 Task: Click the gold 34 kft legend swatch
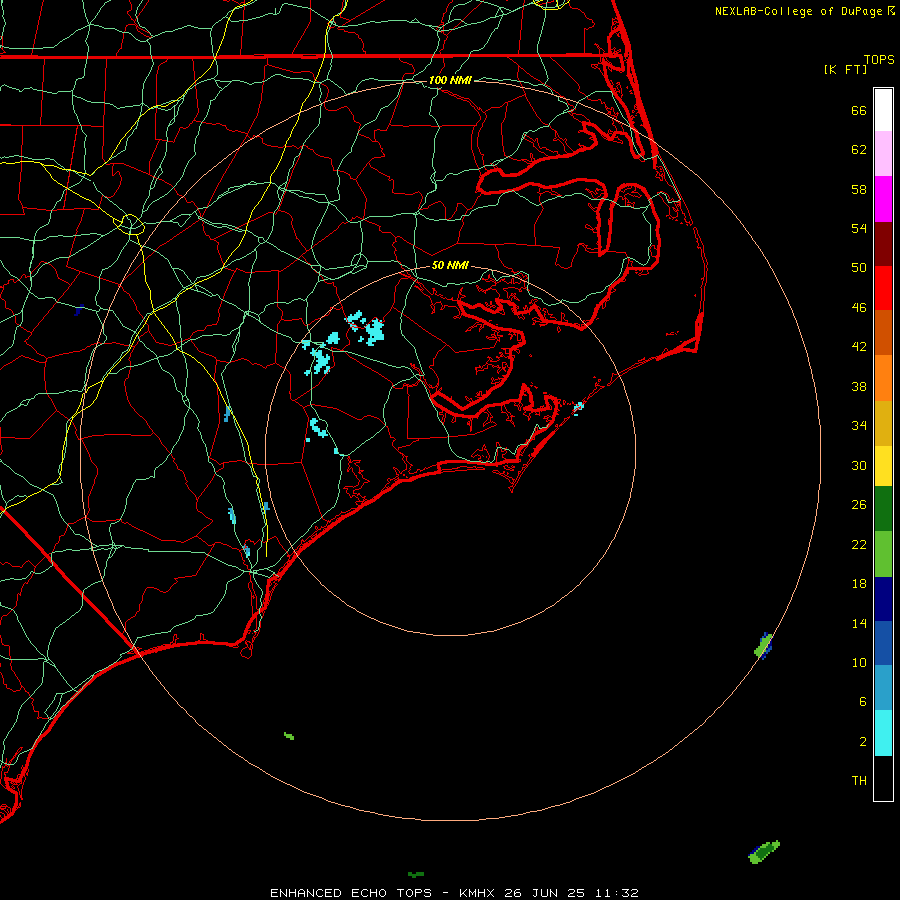pyautogui.click(x=883, y=424)
